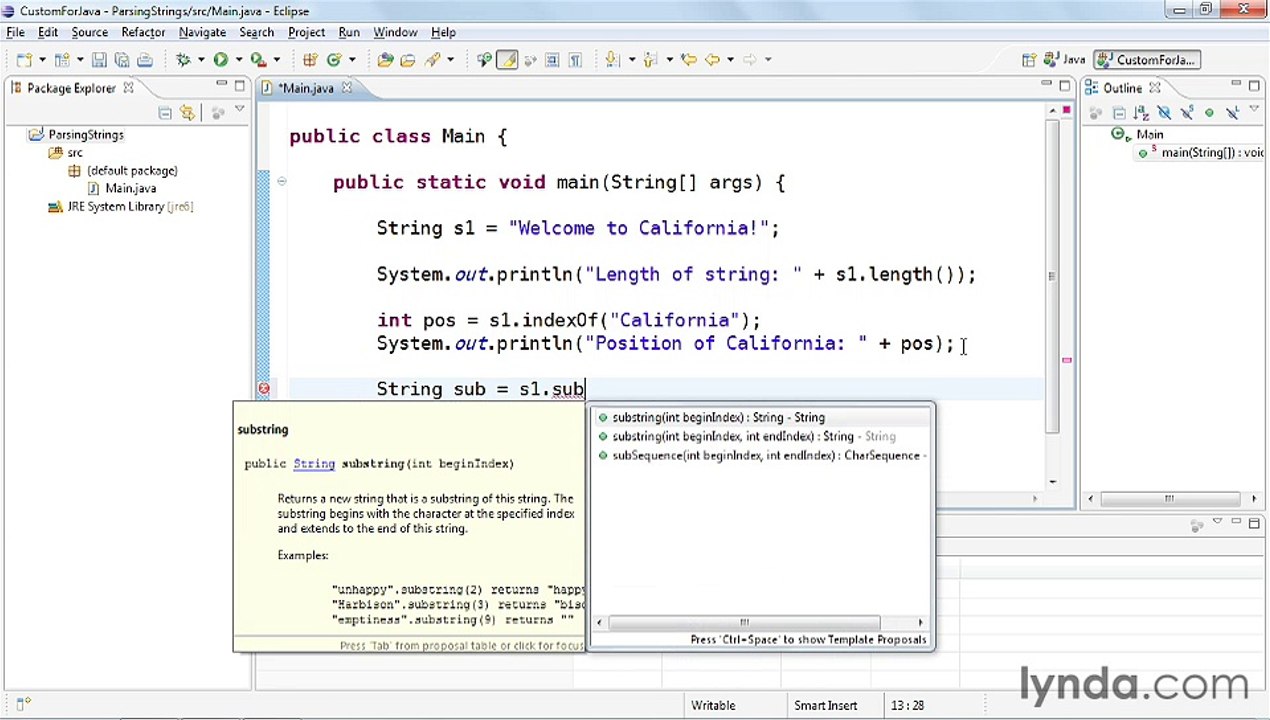
Task: Open the Search dropdown arrow
Action: (x=450, y=60)
